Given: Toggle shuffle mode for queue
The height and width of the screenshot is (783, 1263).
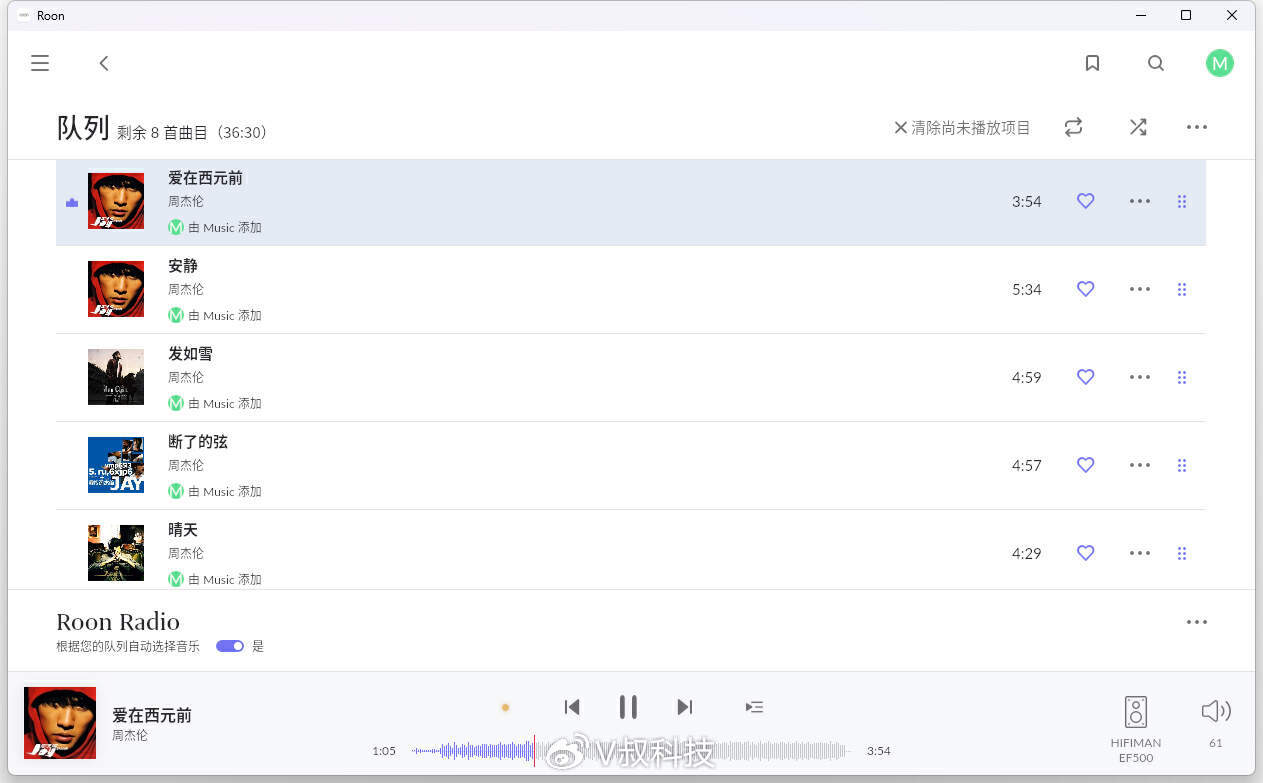Looking at the screenshot, I should tap(1138, 127).
